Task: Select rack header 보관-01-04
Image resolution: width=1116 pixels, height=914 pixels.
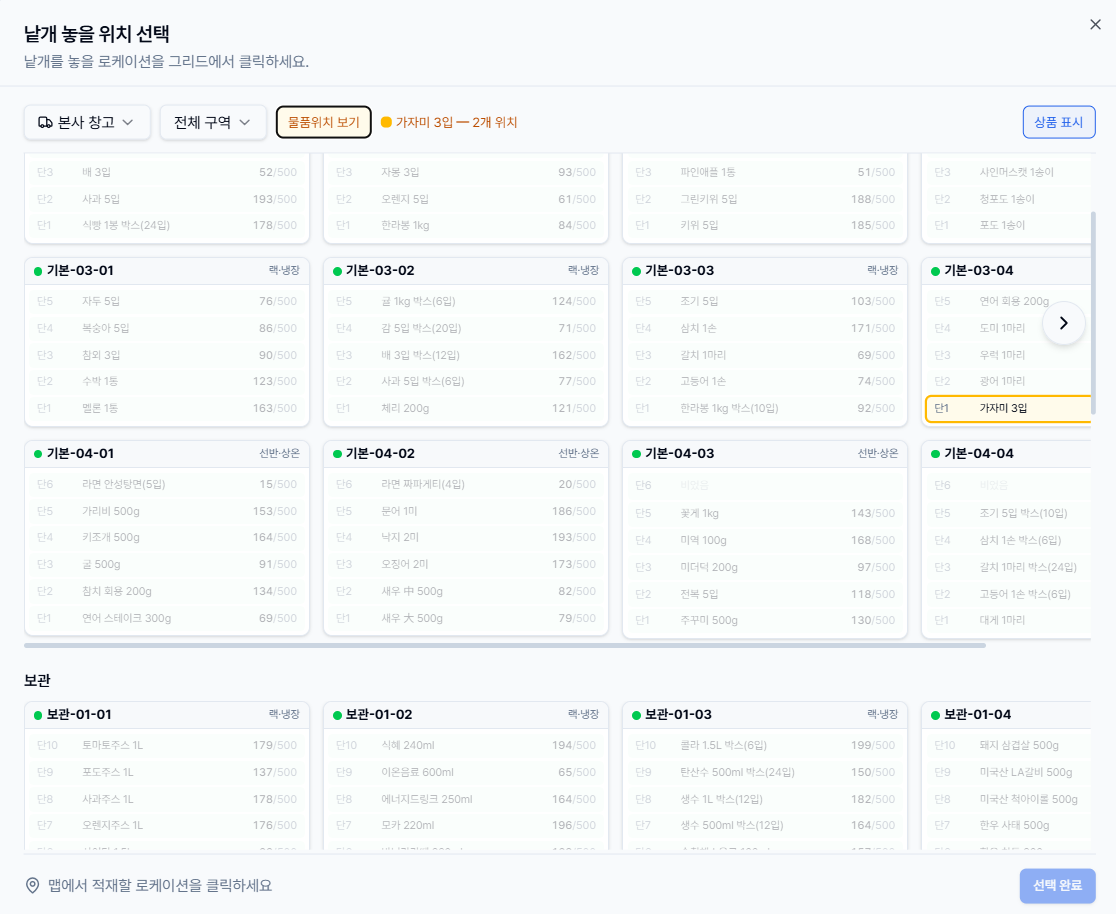Action: (x=1006, y=715)
